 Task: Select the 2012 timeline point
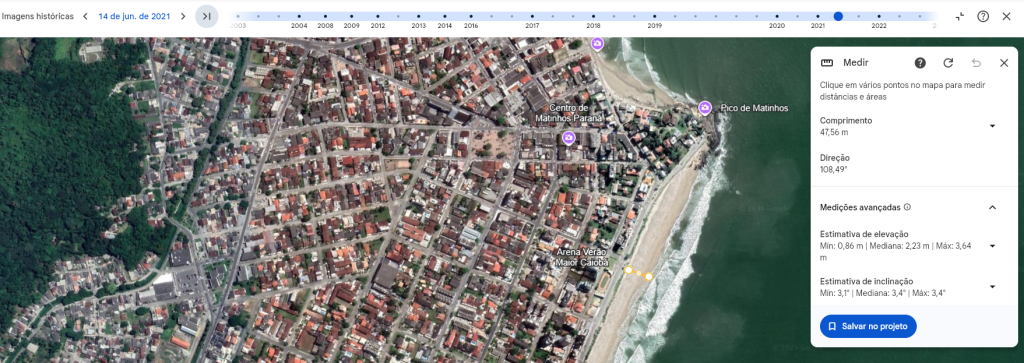tap(377, 16)
